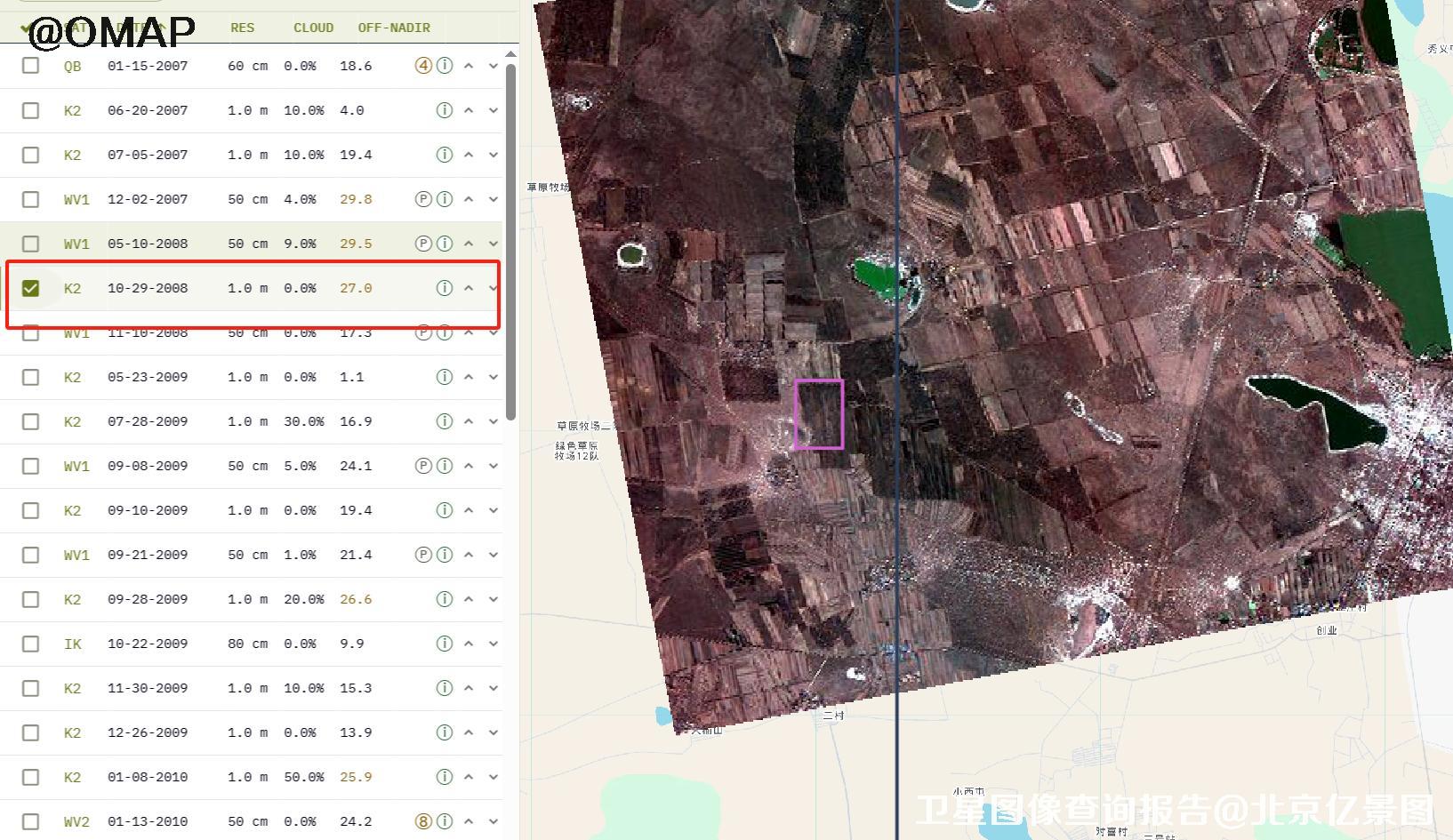Expand down chevron on K2 05-23-2009
The image size is (1453, 840).
point(494,377)
